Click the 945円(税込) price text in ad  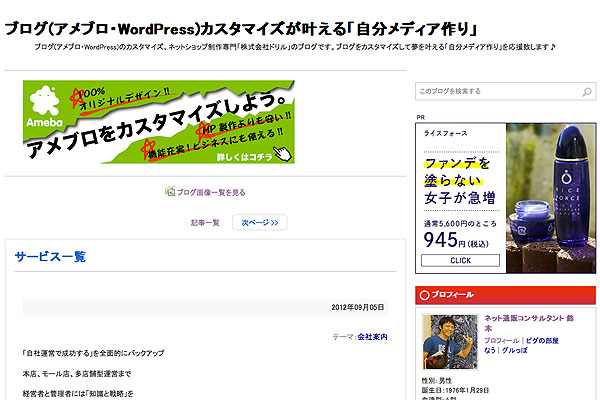pos(456,240)
